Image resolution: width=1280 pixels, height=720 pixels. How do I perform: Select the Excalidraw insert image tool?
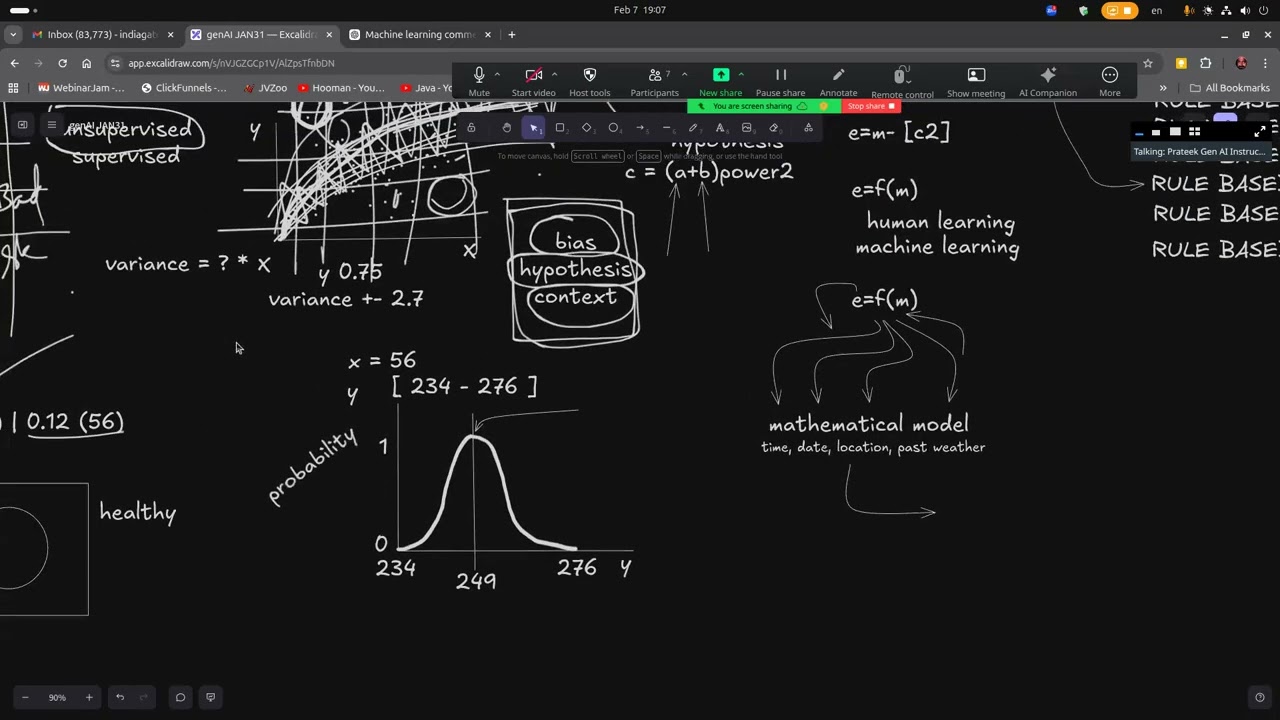coord(747,128)
